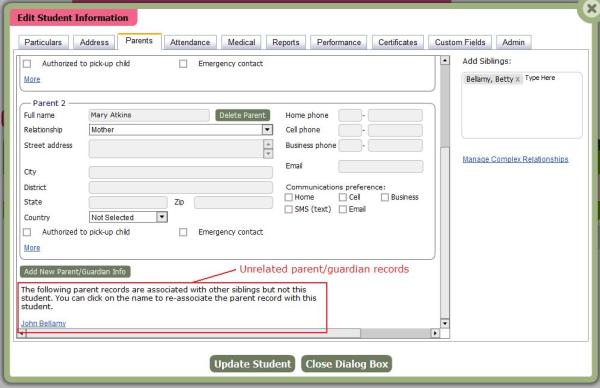Open the Custom Fields tab
Viewport: 600px width, 388px height.
460,42
